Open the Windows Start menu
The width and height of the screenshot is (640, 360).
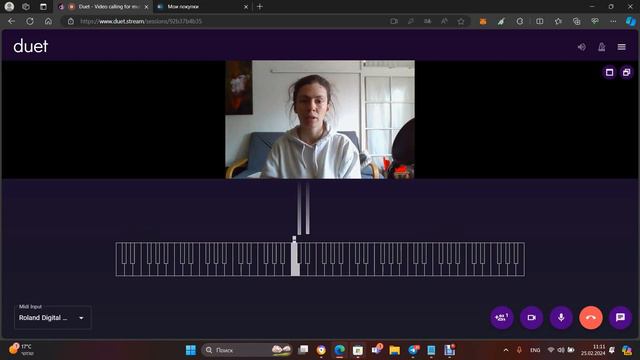click(x=191, y=350)
